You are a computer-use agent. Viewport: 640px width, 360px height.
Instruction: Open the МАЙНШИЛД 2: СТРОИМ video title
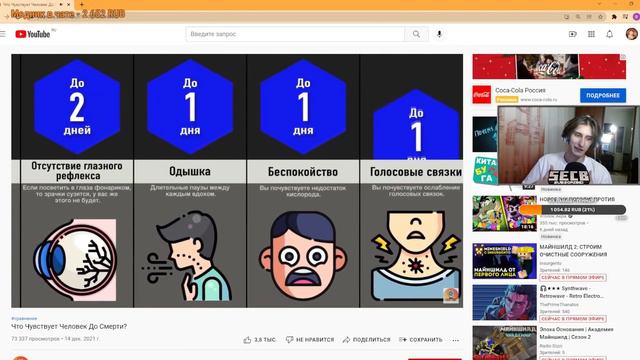(573, 251)
